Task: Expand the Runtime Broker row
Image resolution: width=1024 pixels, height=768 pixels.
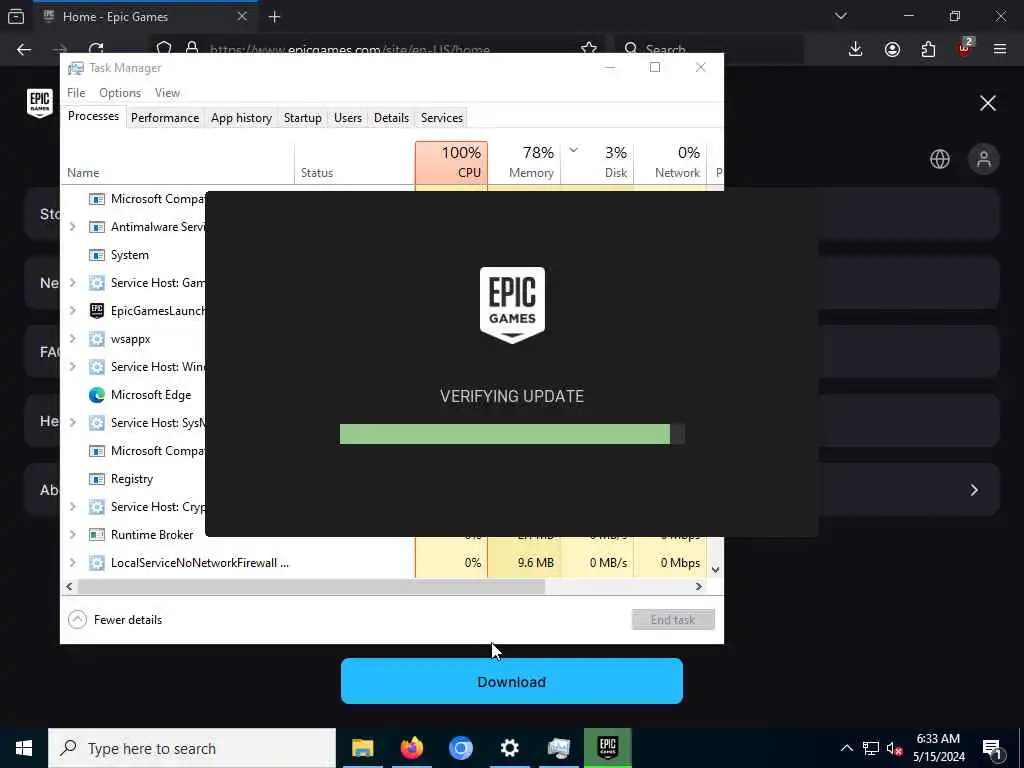Action: [x=72, y=535]
